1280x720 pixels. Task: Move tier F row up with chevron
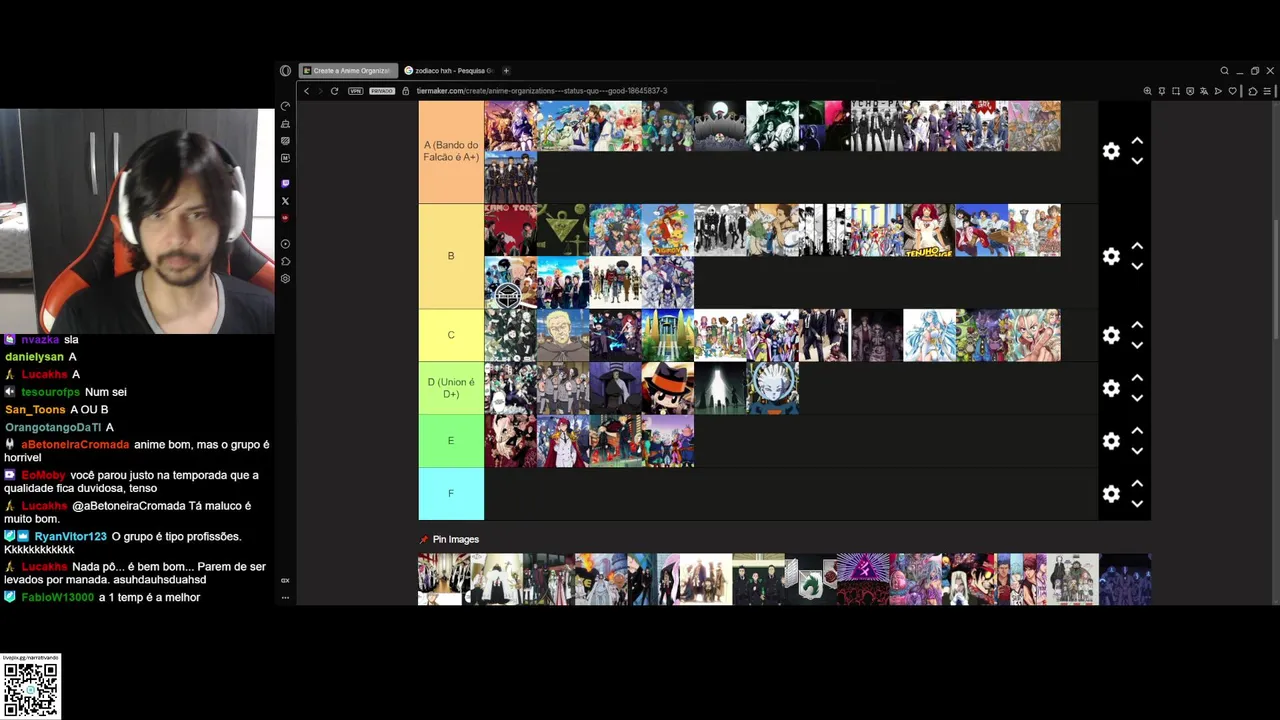(x=1137, y=484)
